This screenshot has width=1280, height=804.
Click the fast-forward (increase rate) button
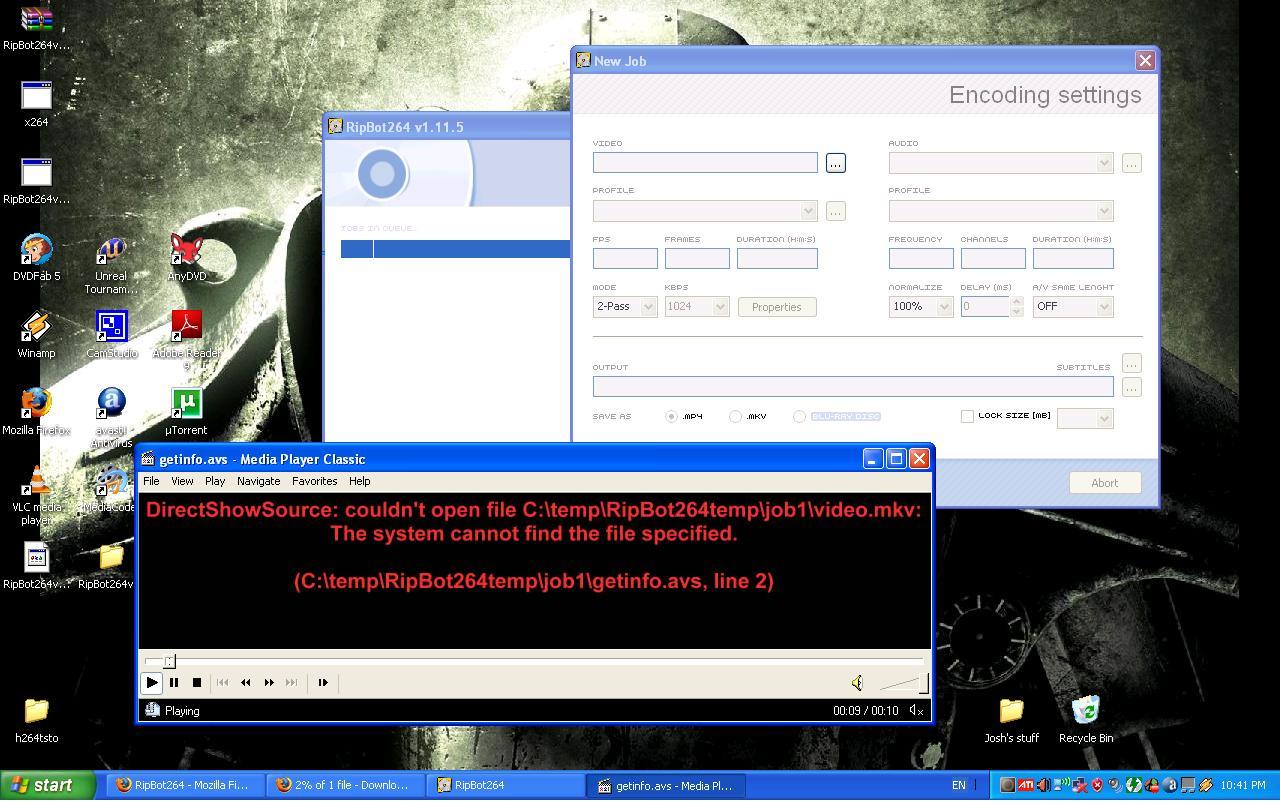click(269, 683)
